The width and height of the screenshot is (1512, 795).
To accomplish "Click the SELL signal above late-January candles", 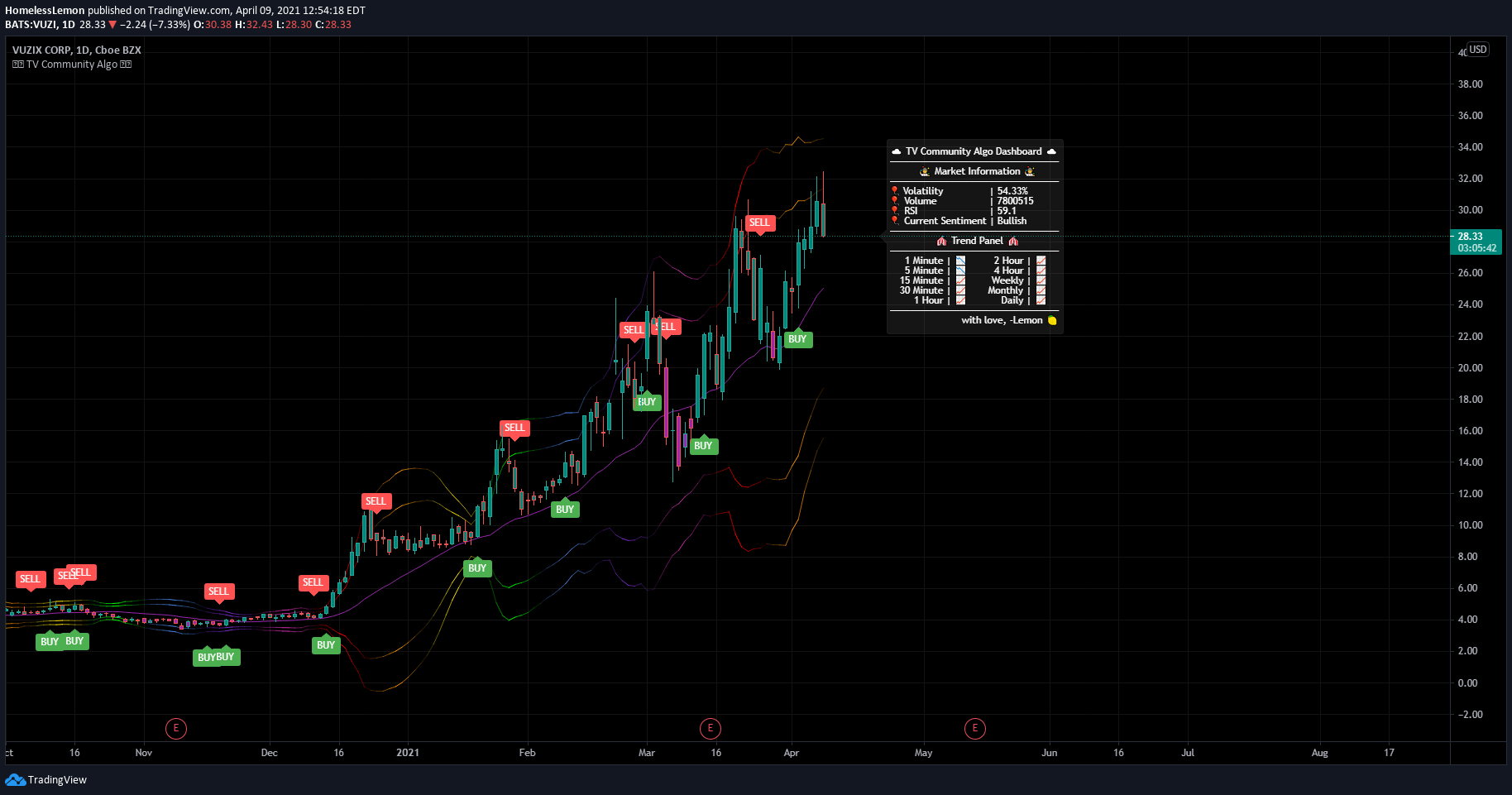I will tap(514, 428).
